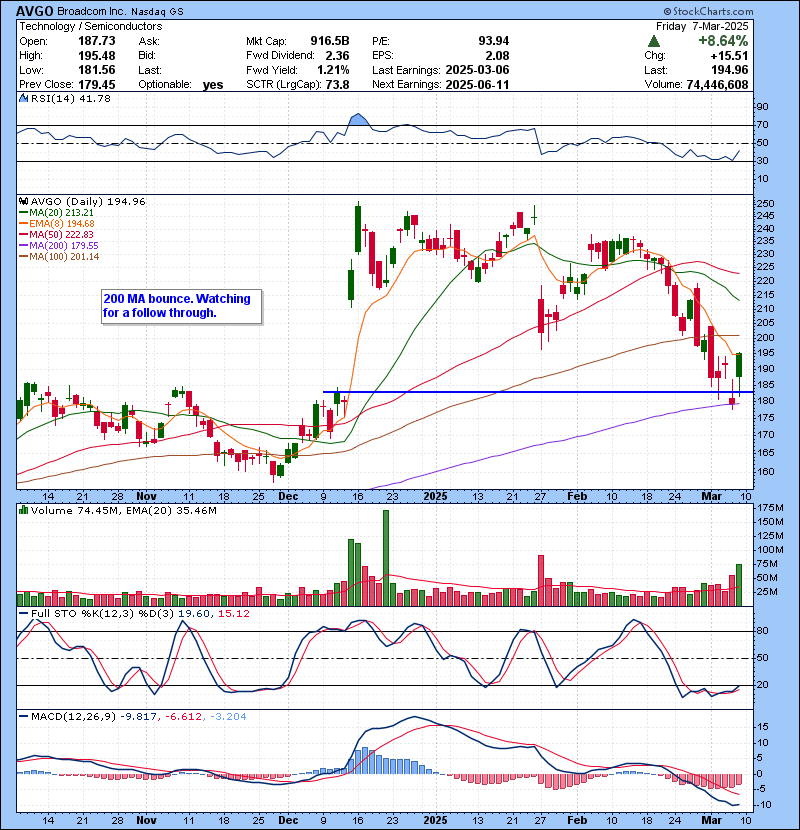Click the 160 price axis label
This screenshot has height=830, width=800.
click(x=766, y=471)
